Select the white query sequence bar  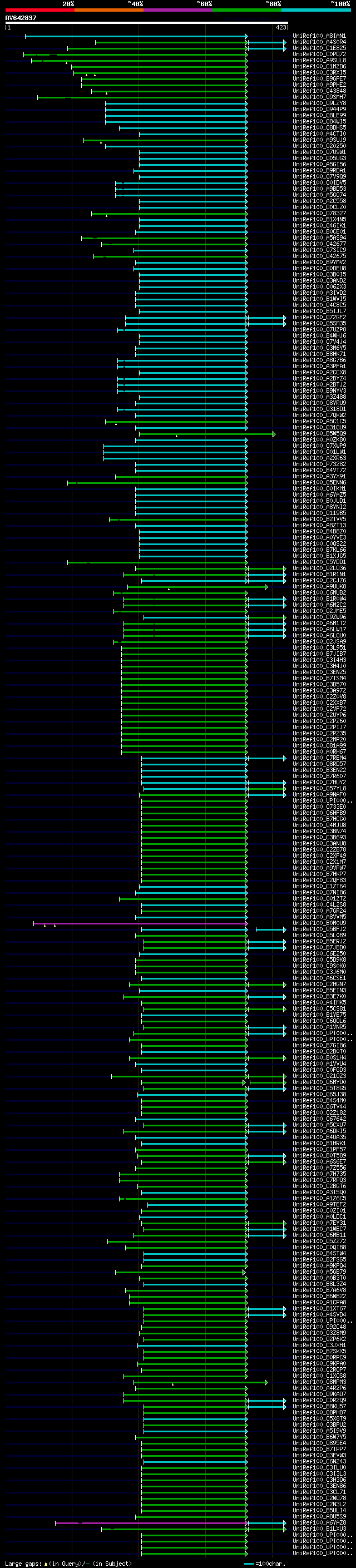tap(147, 23)
